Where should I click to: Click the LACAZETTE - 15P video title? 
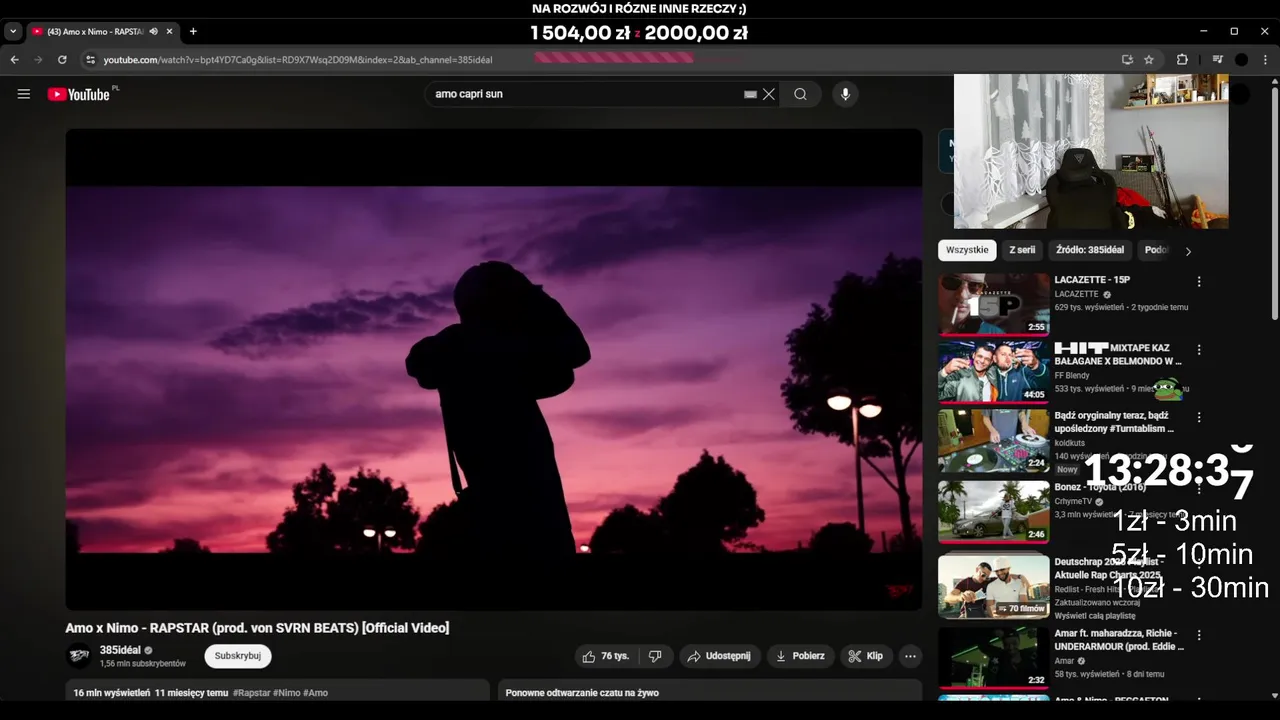1092,280
